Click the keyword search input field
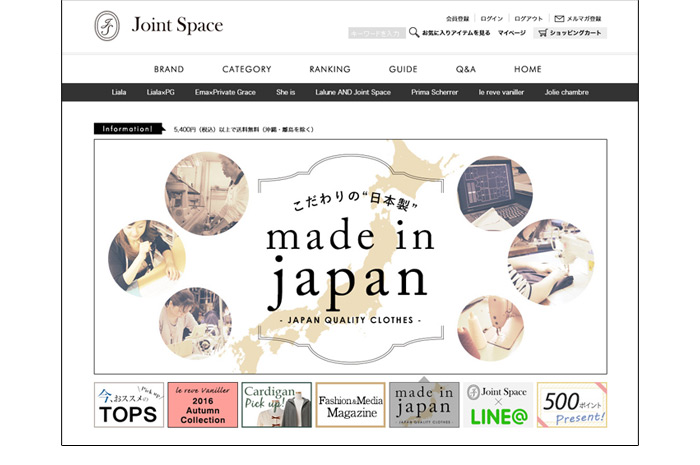 click(376, 33)
